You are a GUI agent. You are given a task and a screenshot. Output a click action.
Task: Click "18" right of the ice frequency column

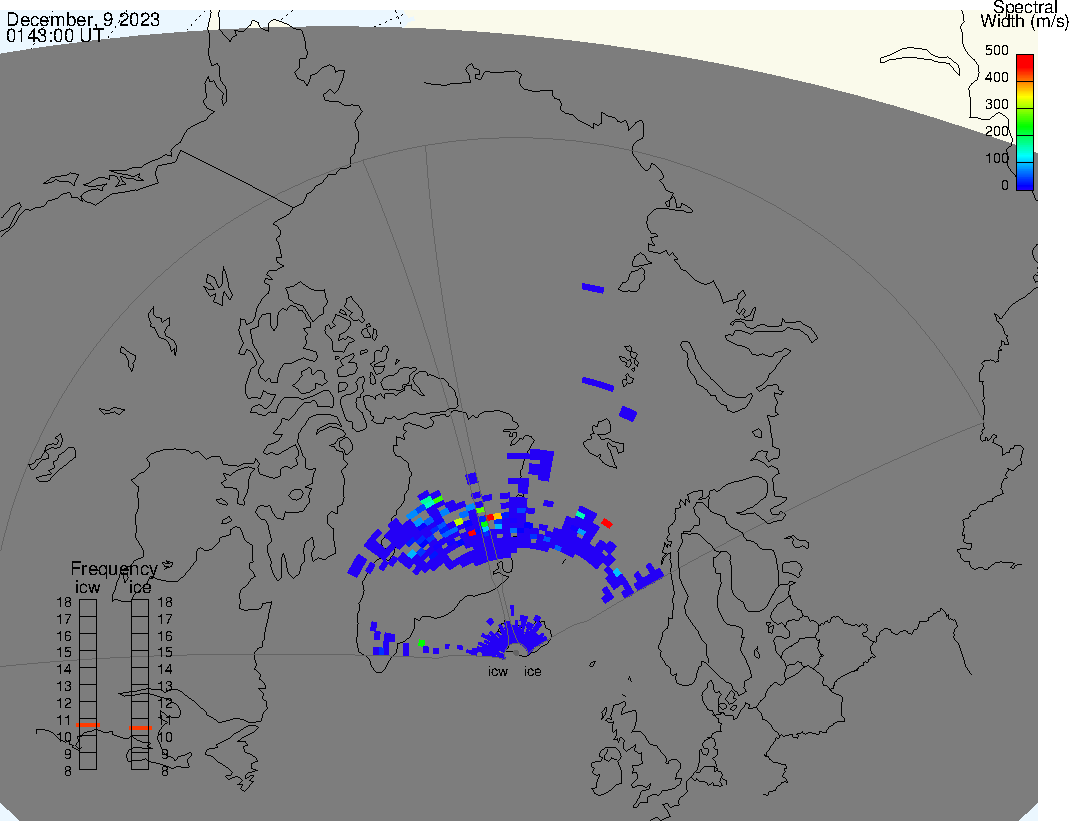(165, 602)
